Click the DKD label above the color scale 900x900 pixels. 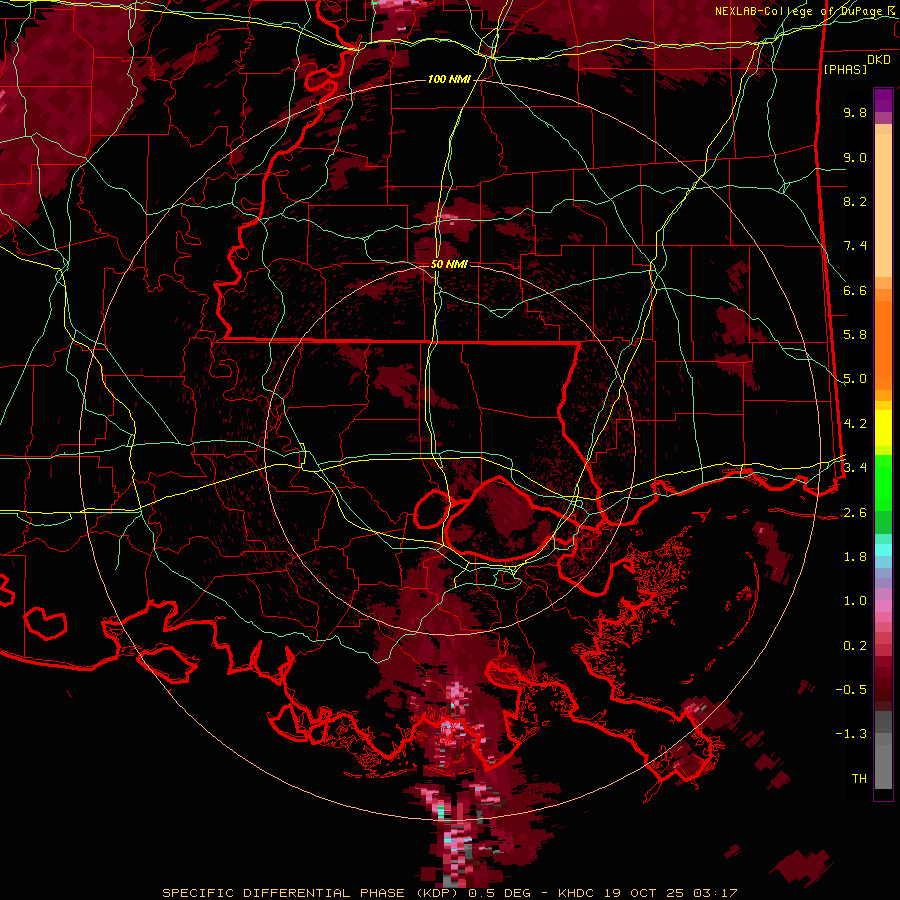[879, 60]
